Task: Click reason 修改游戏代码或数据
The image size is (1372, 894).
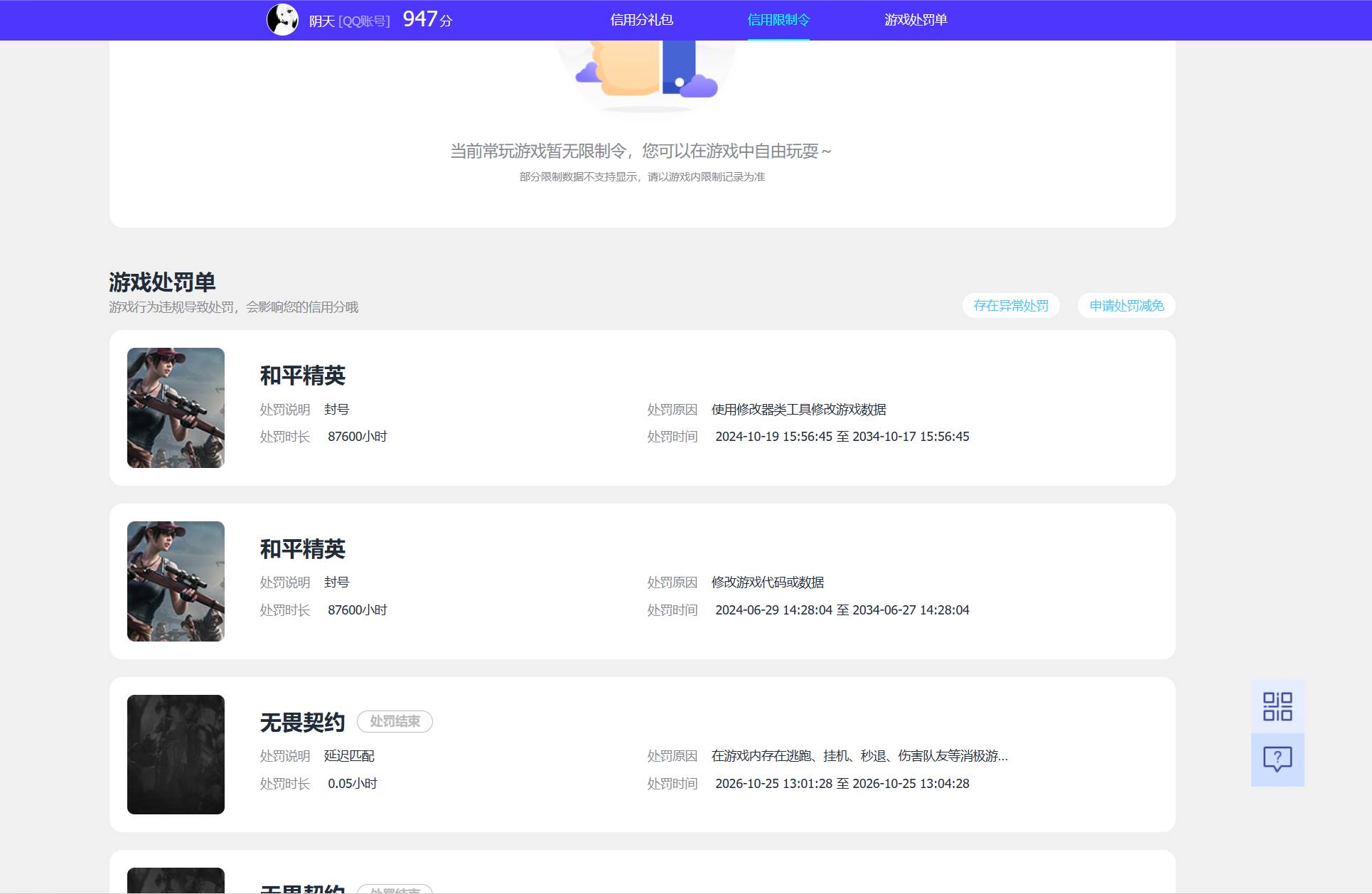Action: [x=768, y=582]
